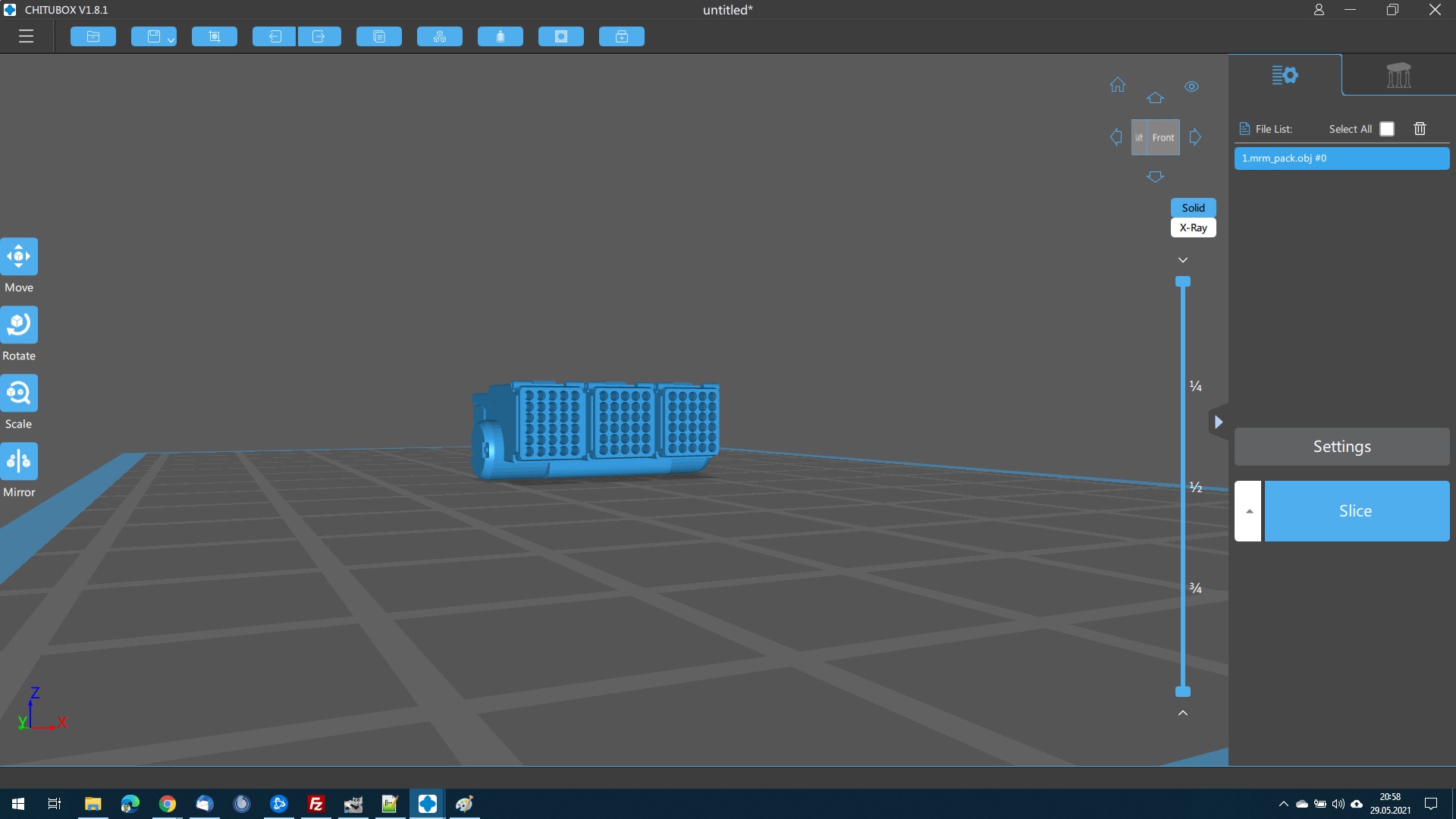Check the Select All checkbox

tap(1387, 129)
